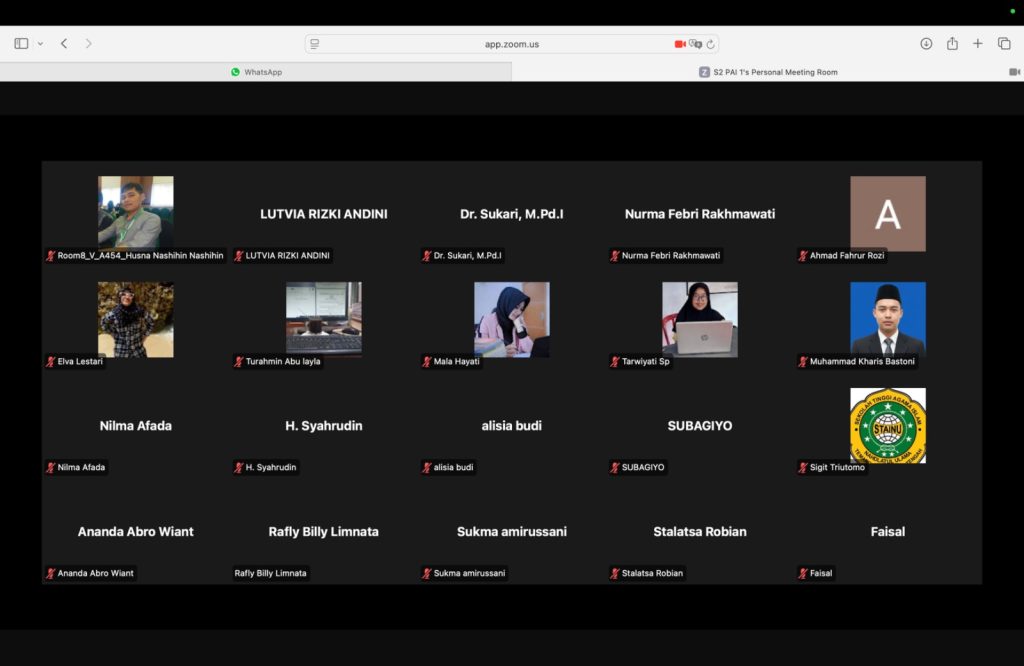Click the red camera indicator in address bar
The height and width of the screenshot is (666, 1024).
(680, 44)
